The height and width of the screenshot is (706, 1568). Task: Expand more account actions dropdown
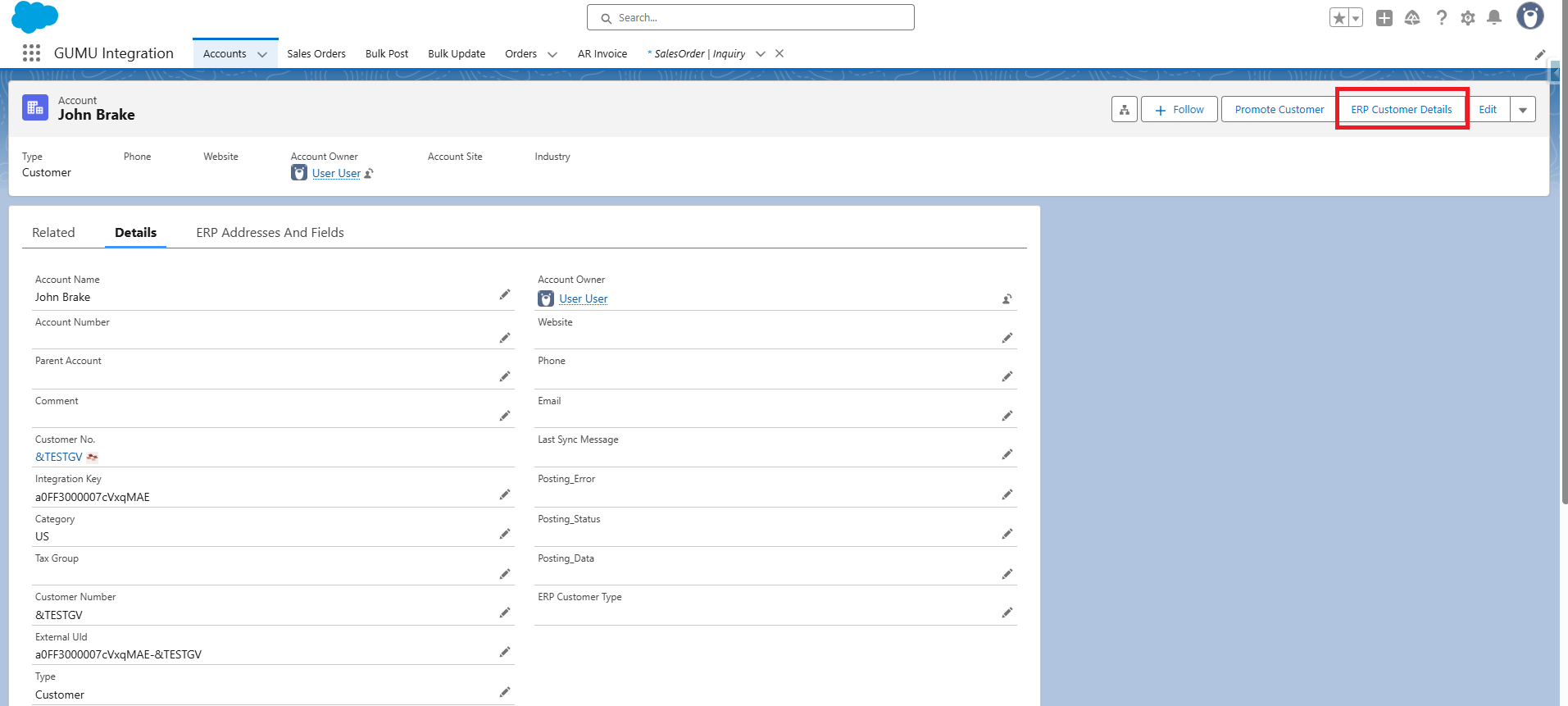pyautogui.click(x=1523, y=109)
